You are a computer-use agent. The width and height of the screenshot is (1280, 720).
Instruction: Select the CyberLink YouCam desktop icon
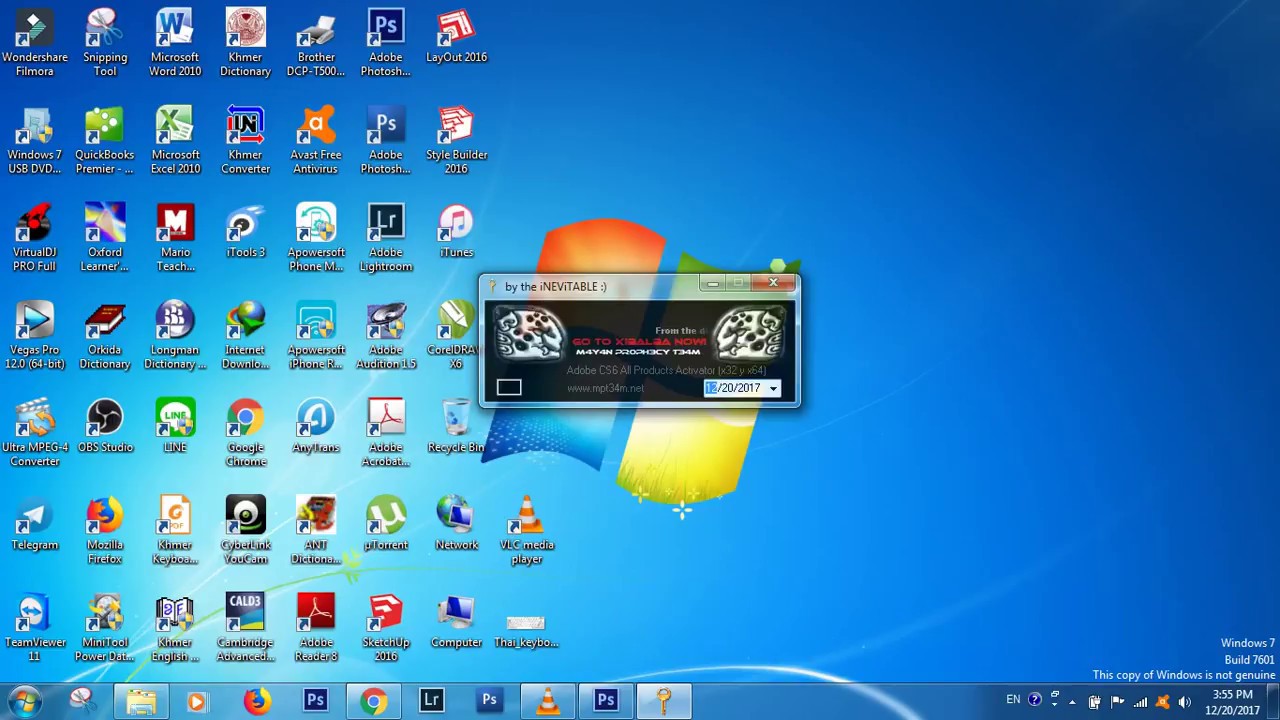pos(245,531)
